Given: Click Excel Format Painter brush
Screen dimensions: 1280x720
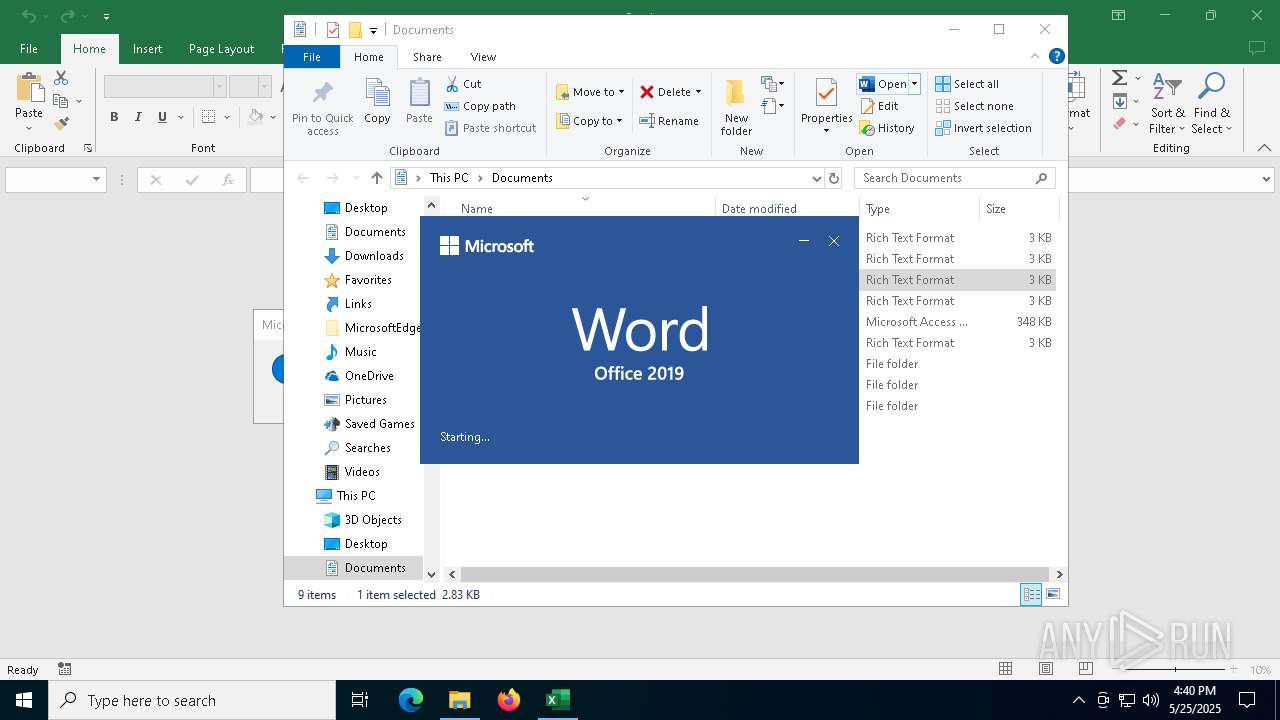Looking at the screenshot, I should pos(61,124).
